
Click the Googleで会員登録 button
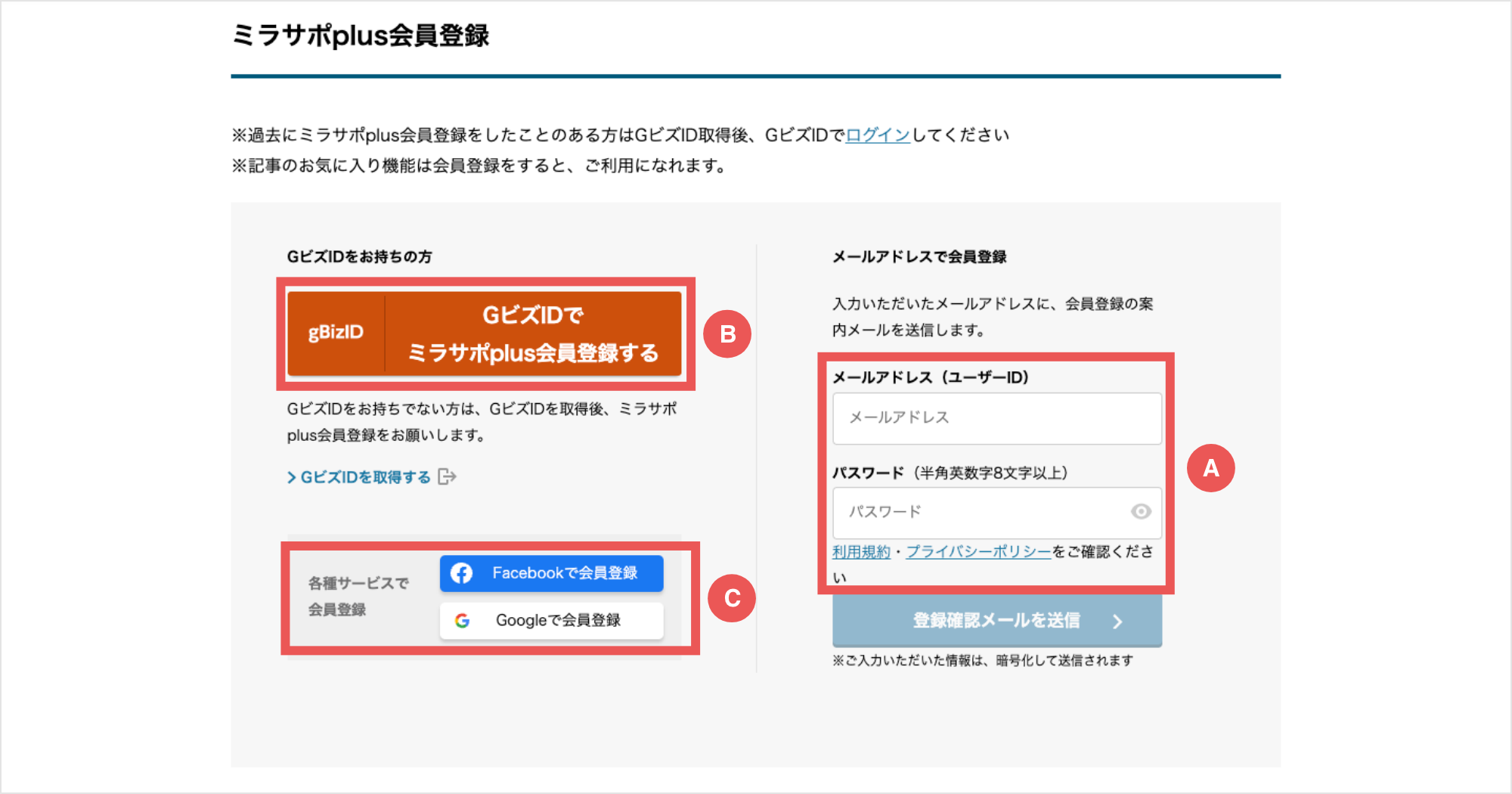pos(552,620)
